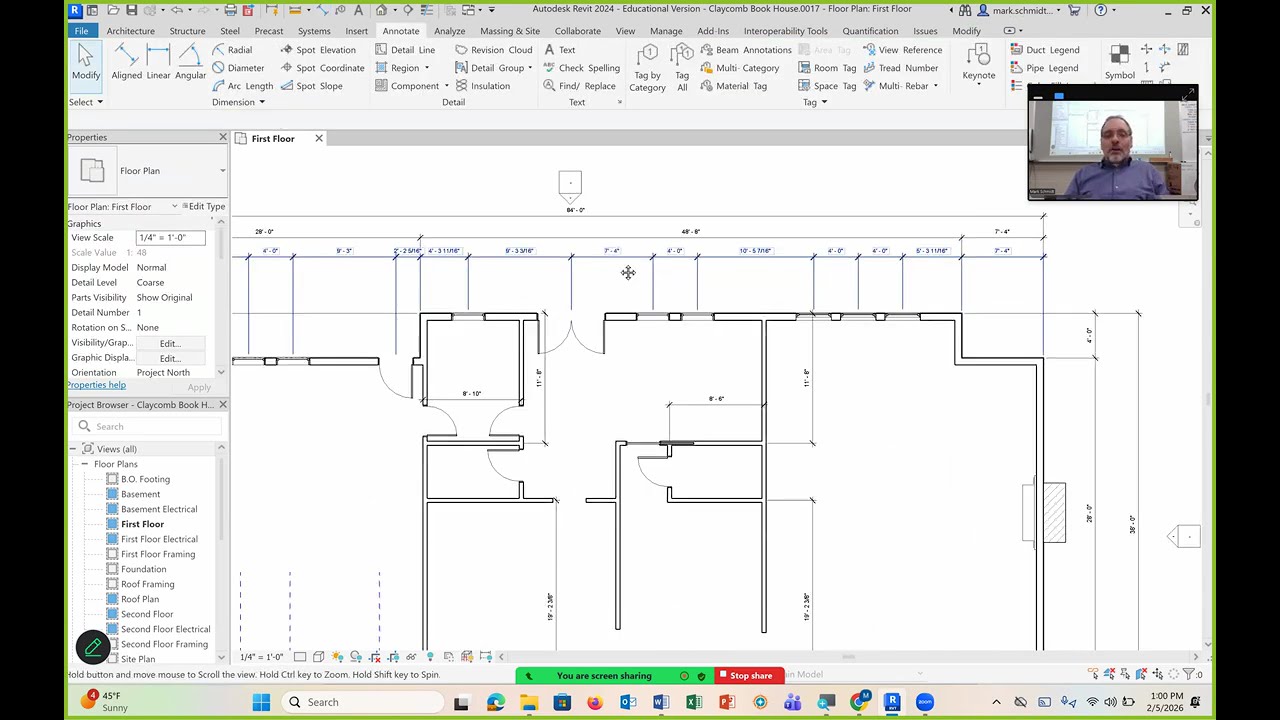Choose Material Tag tool
1280x720 pixels.
pos(733,86)
